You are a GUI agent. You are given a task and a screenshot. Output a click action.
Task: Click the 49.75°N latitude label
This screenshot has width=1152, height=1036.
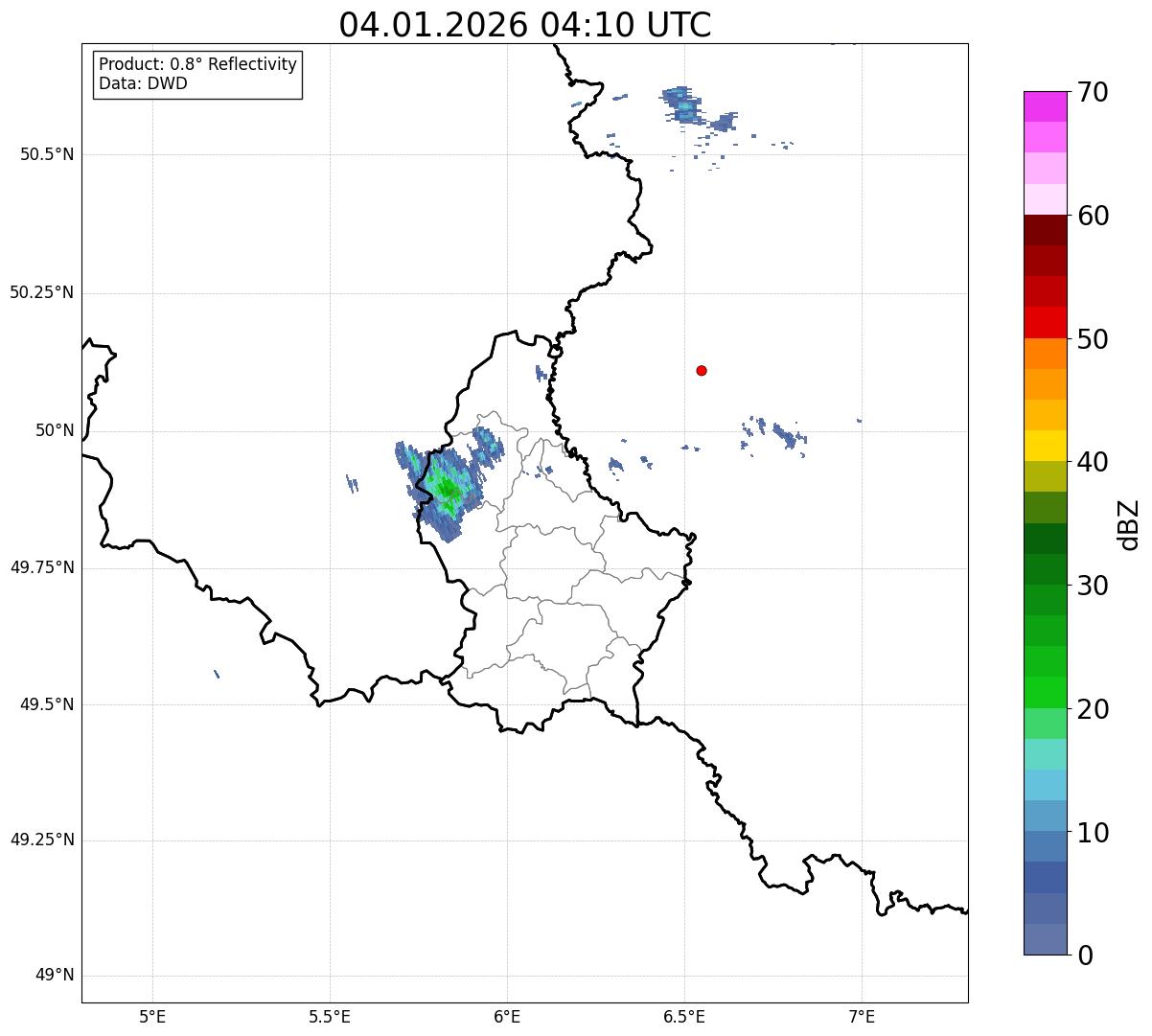tap(42, 567)
